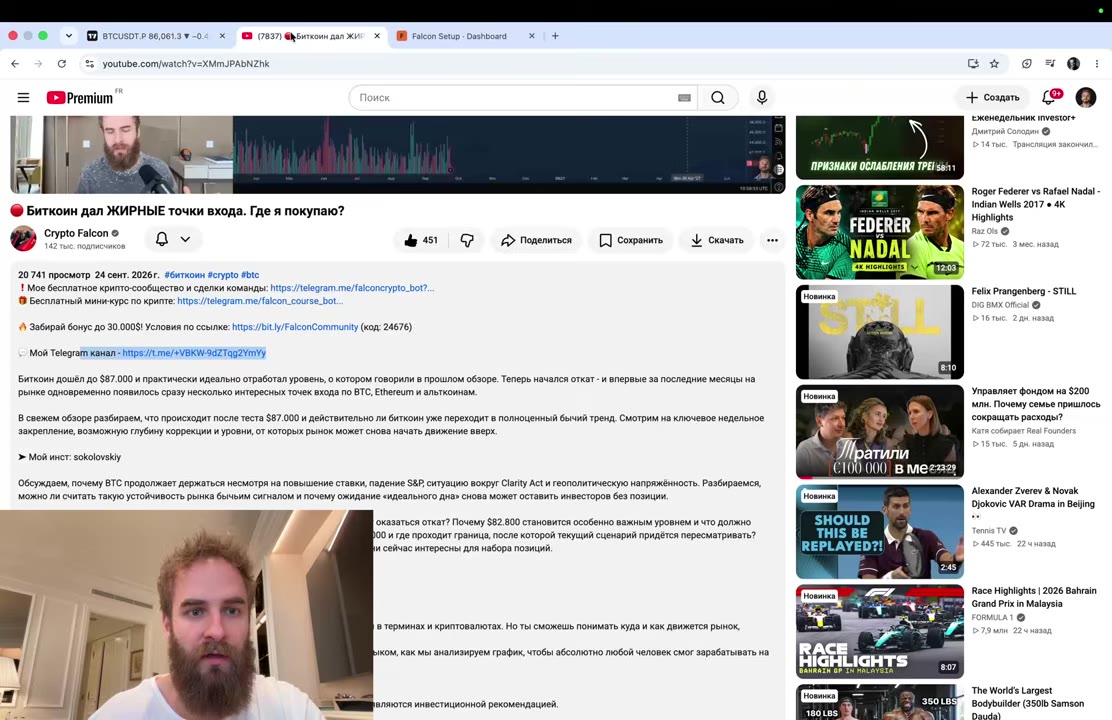Open Chrome media controls icon
The width and height of the screenshot is (1112, 720).
pos(1050,64)
